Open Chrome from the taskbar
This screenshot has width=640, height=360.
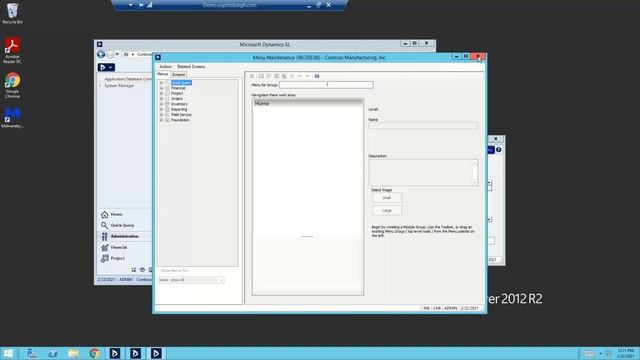pos(94,353)
